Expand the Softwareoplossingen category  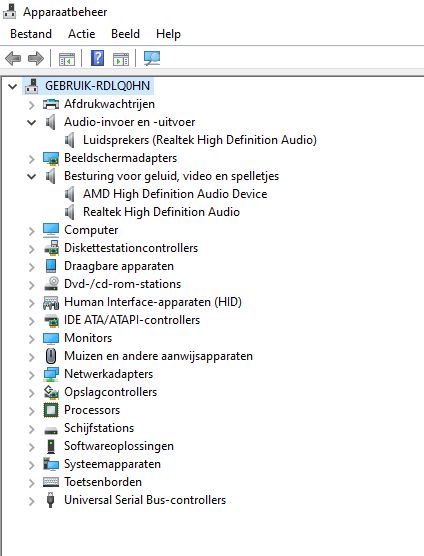[32, 447]
